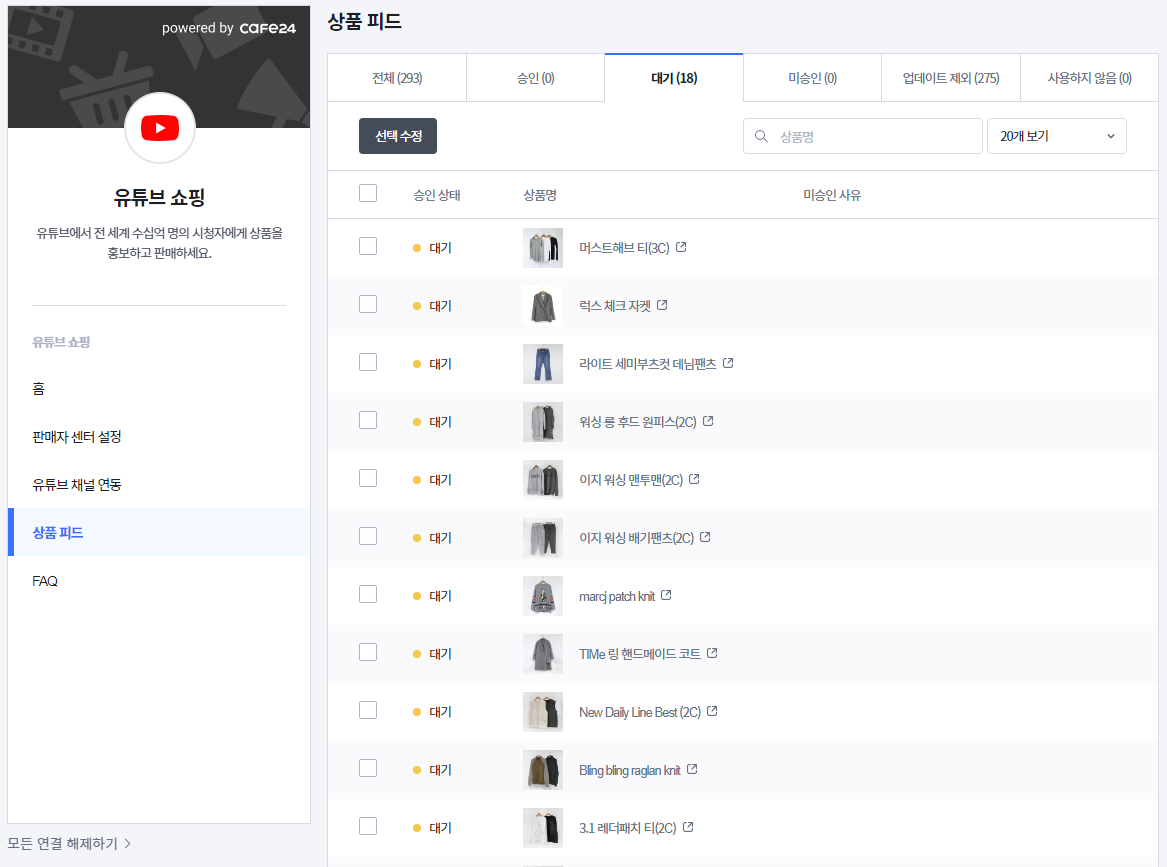Switch to the 전체 (293) tab

[397, 78]
